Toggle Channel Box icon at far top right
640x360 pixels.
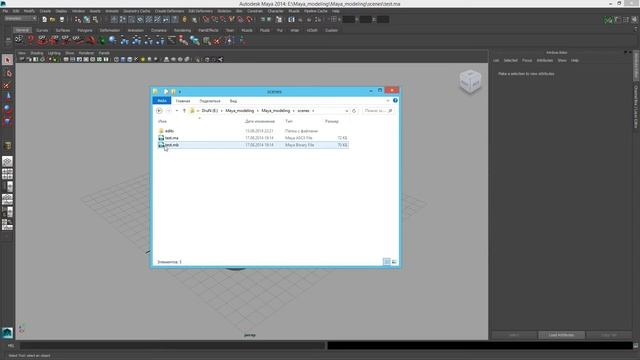[635, 19]
